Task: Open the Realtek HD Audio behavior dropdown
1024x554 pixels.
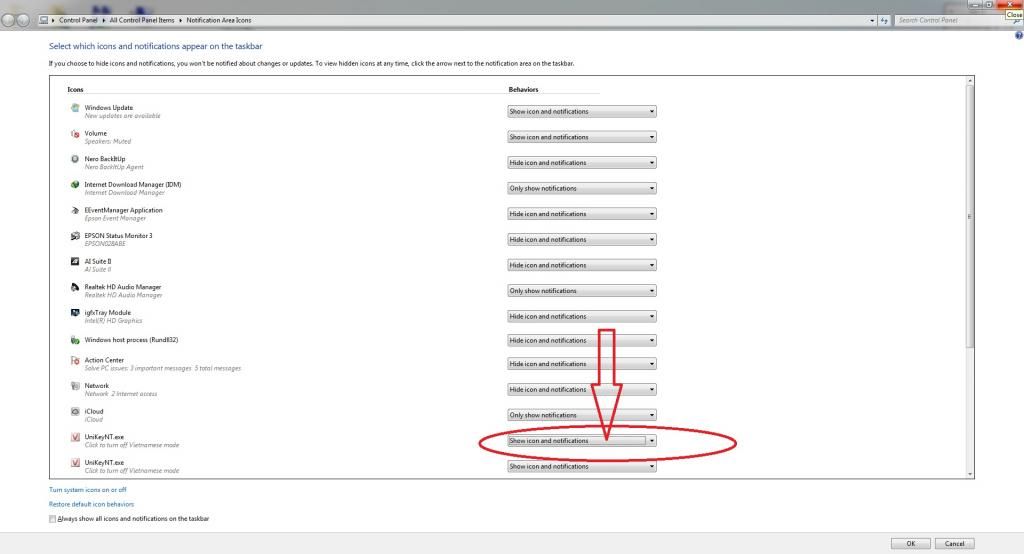Action: click(x=582, y=291)
